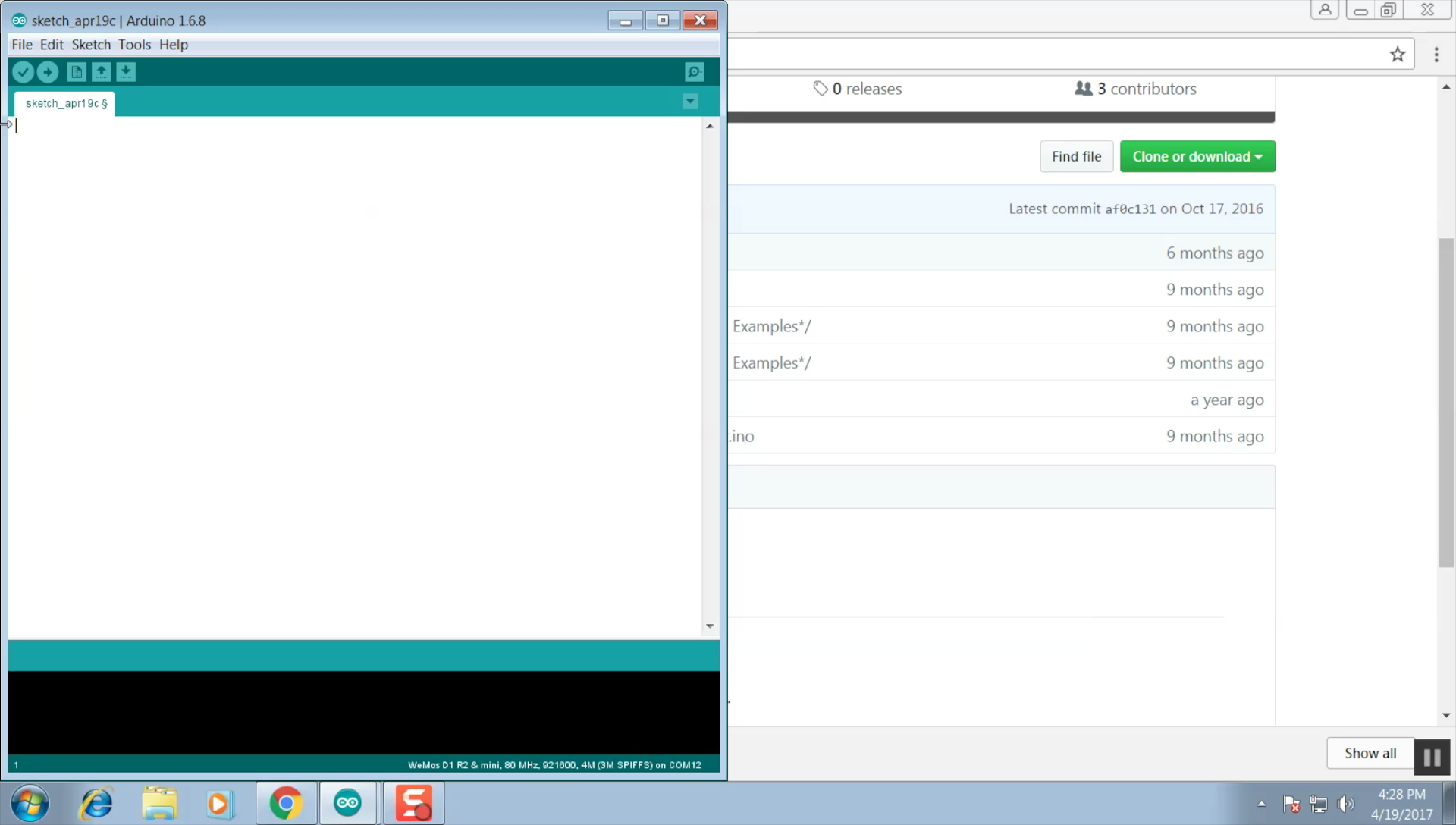The image size is (1456, 825).
Task: Open the red S recorder app in taskbar
Action: (x=413, y=803)
